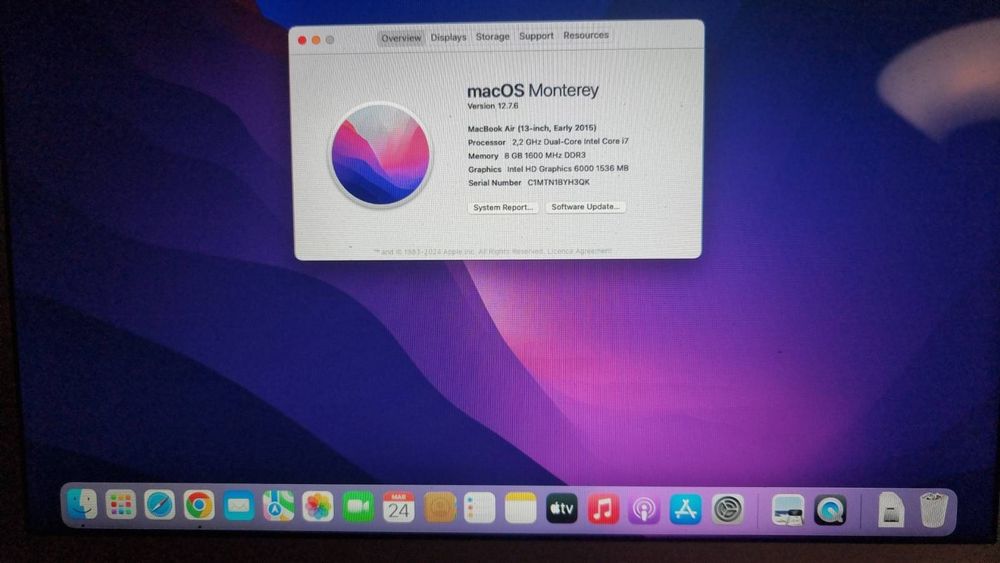The image size is (1000, 563).
Task: Launch the Music app from Dock
Action: click(x=603, y=509)
